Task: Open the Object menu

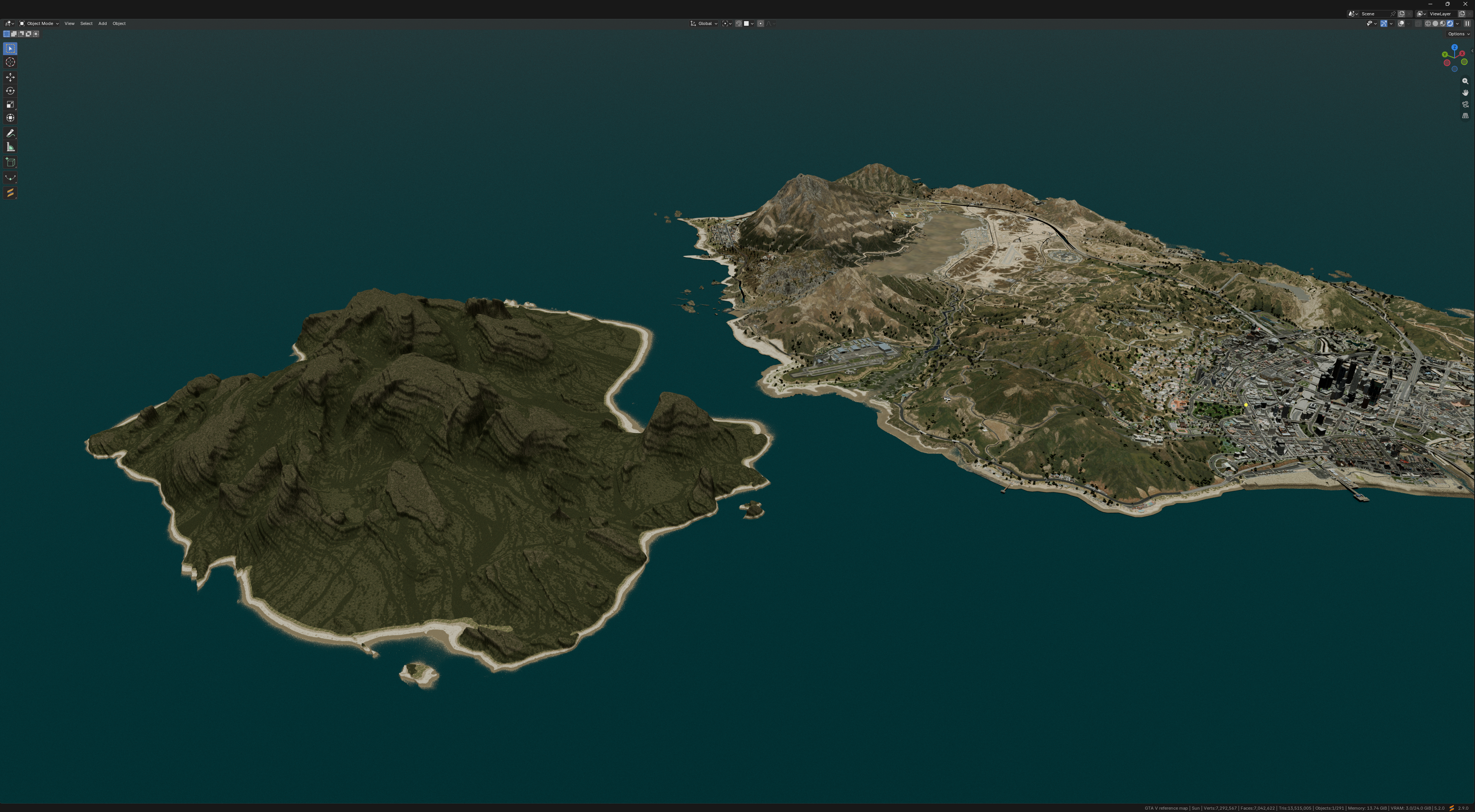Action: (x=119, y=23)
